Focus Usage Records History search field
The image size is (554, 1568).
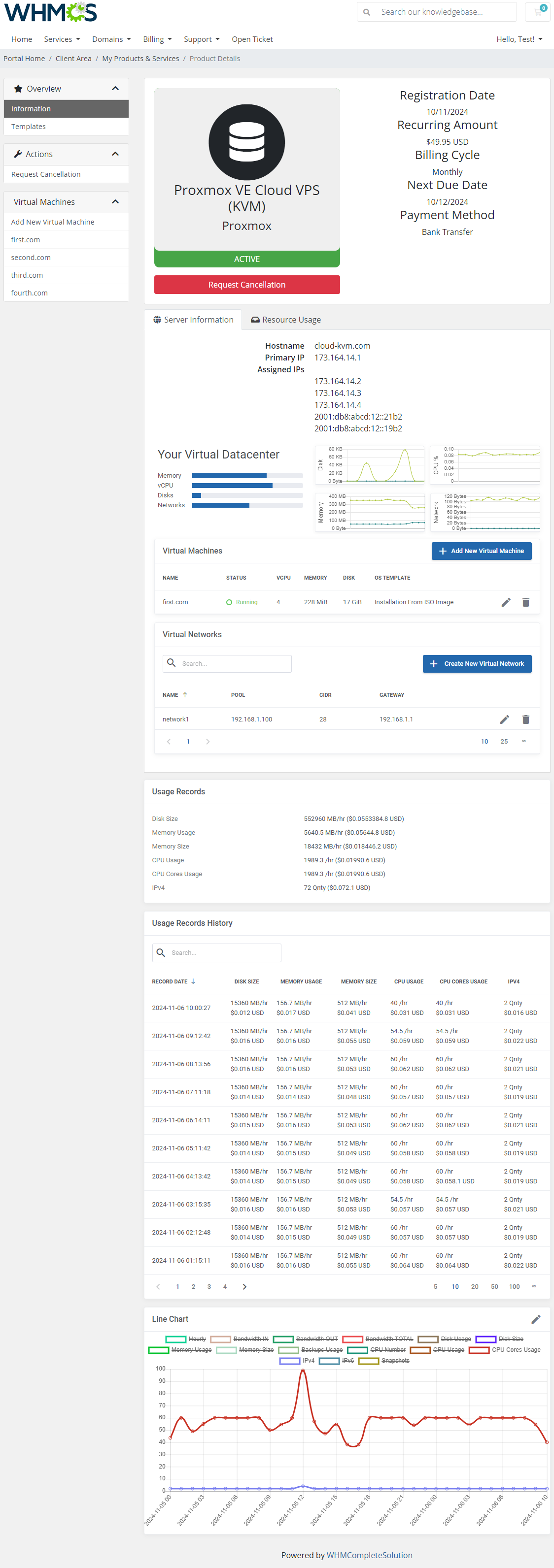coord(216,952)
